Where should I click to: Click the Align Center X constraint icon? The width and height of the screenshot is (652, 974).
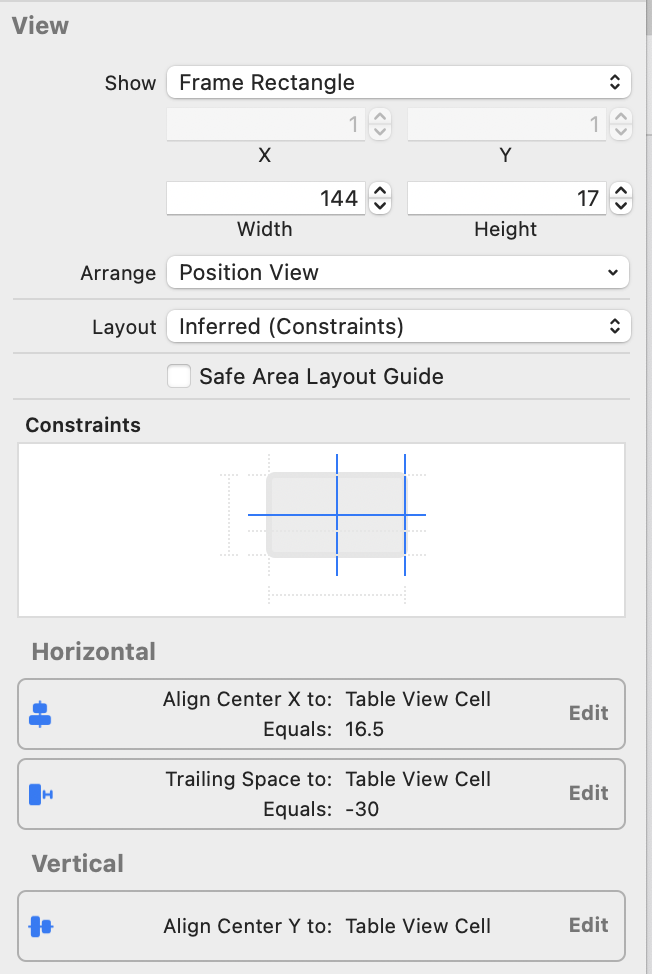point(40,714)
